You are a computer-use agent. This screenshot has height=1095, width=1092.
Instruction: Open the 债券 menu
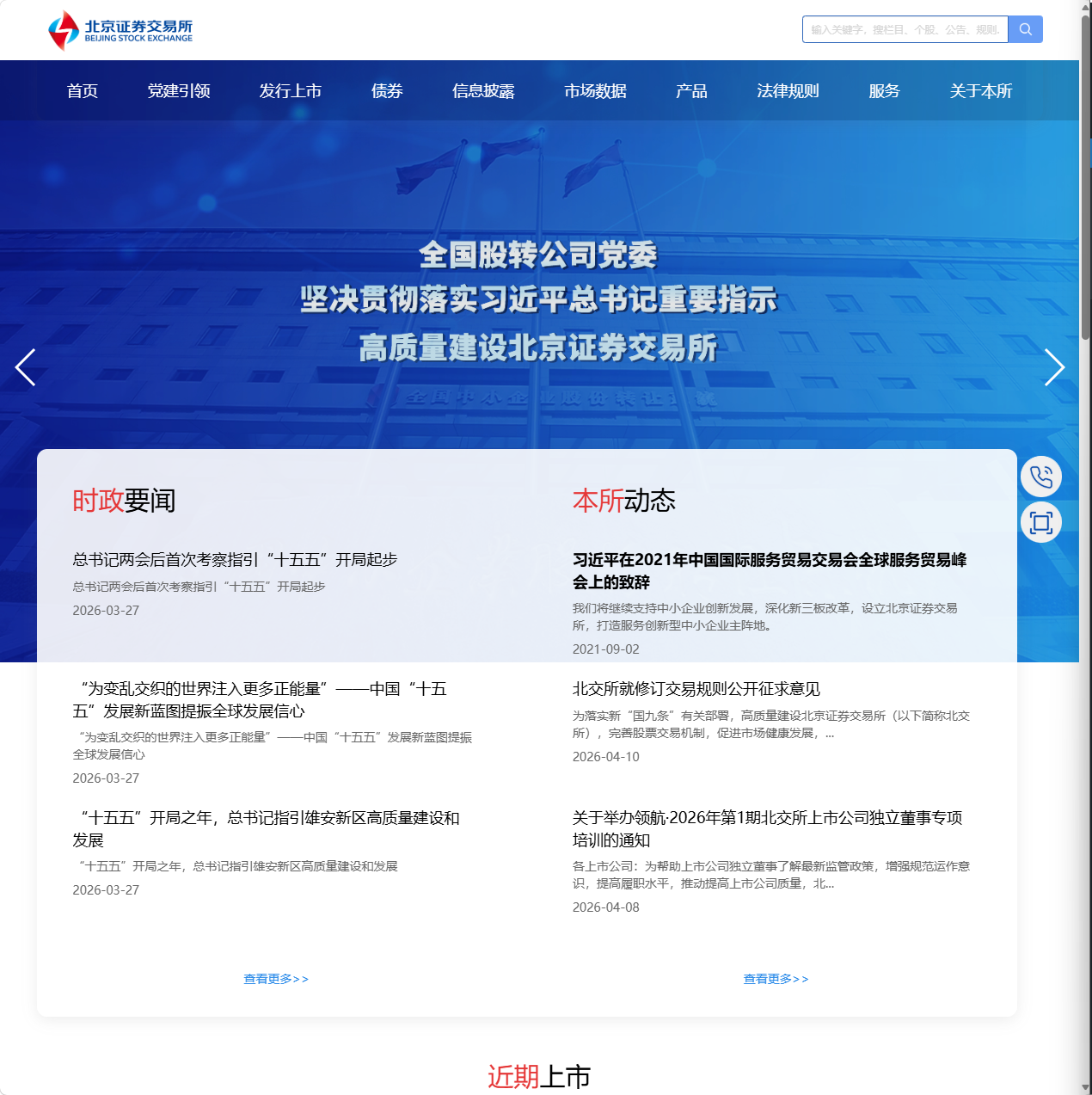pyautogui.click(x=385, y=90)
